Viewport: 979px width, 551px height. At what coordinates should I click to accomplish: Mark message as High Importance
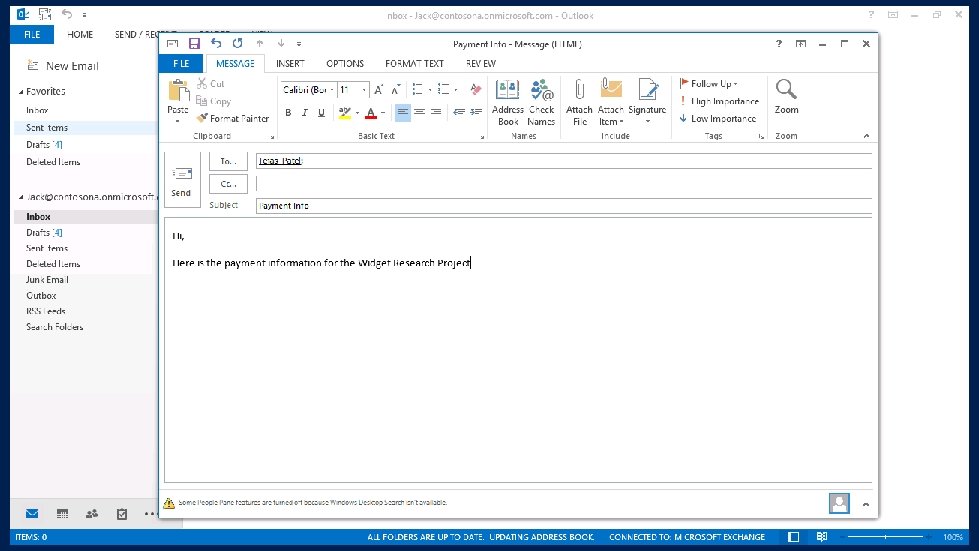pyautogui.click(x=719, y=101)
